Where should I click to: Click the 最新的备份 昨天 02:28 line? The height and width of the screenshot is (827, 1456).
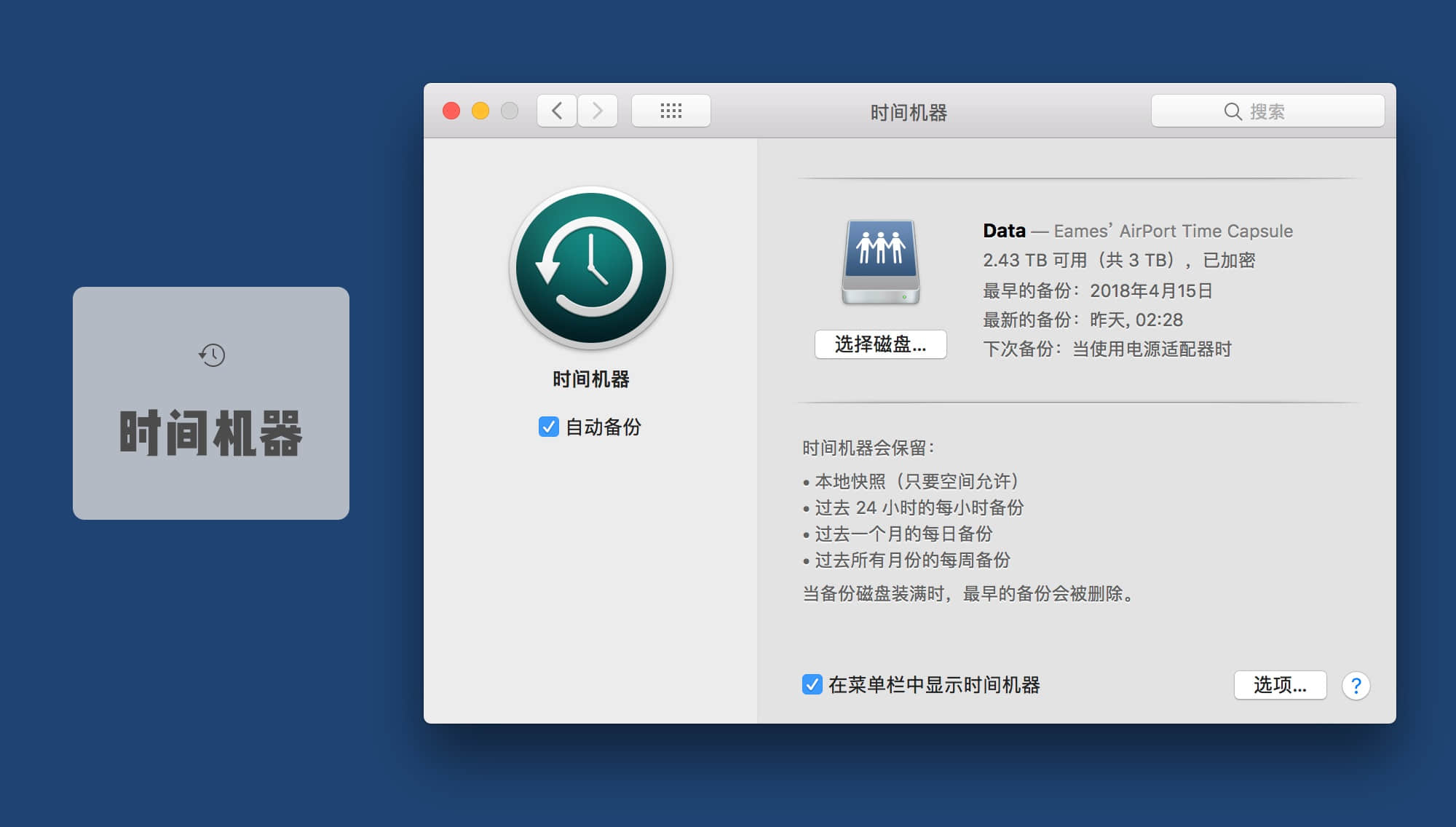[x=1083, y=320]
